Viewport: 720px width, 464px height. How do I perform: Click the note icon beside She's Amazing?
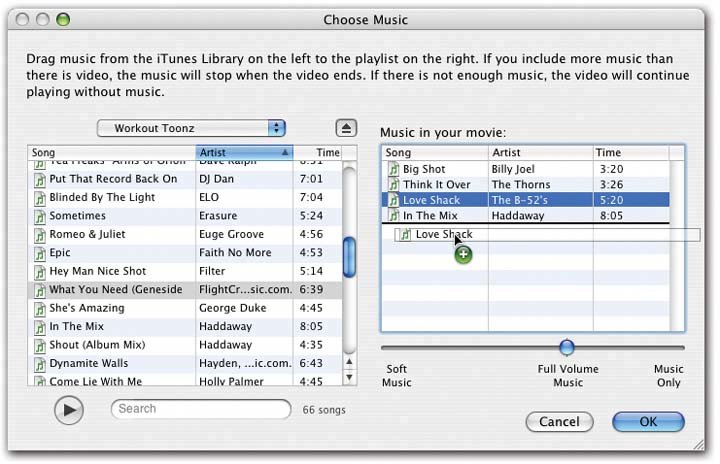tap(40, 309)
